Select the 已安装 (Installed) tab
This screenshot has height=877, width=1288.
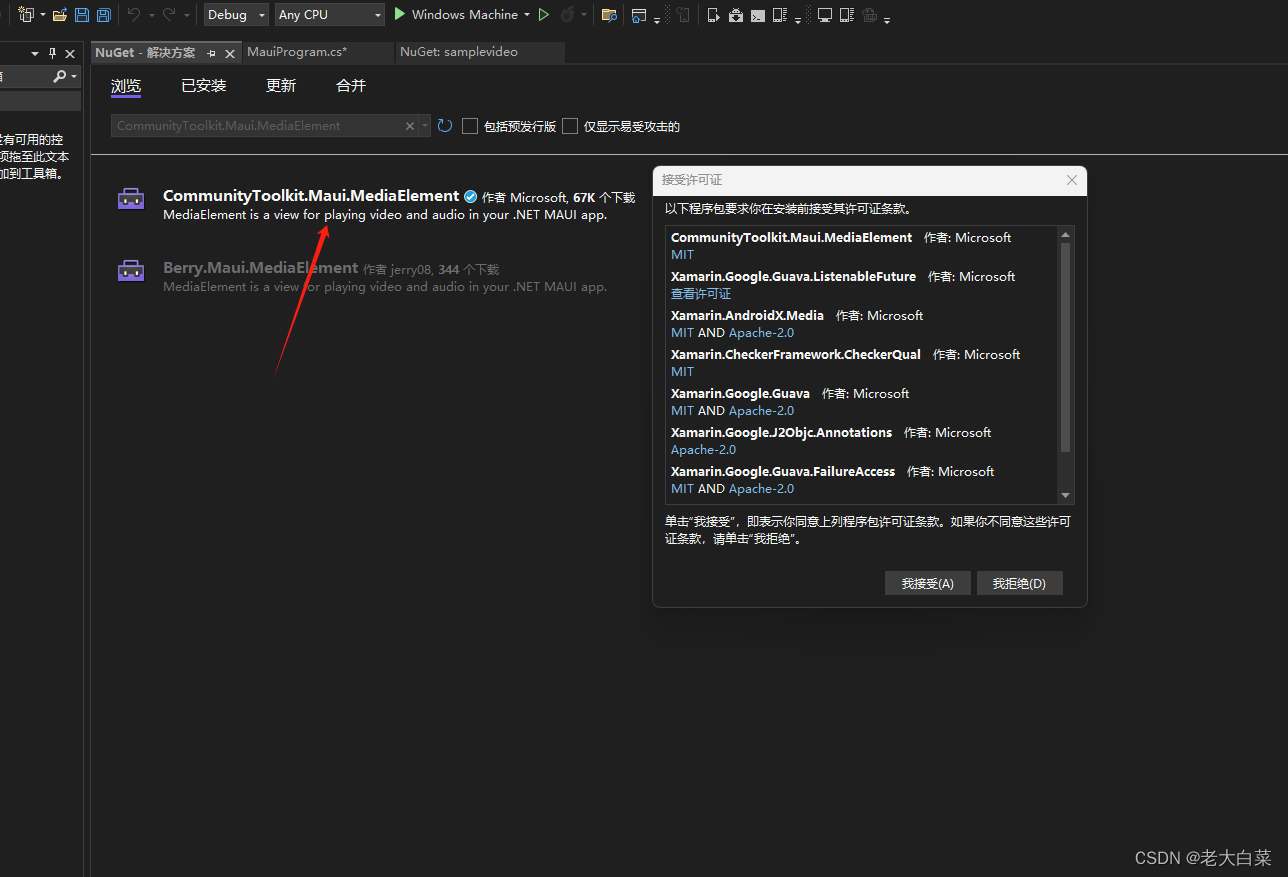204,86
